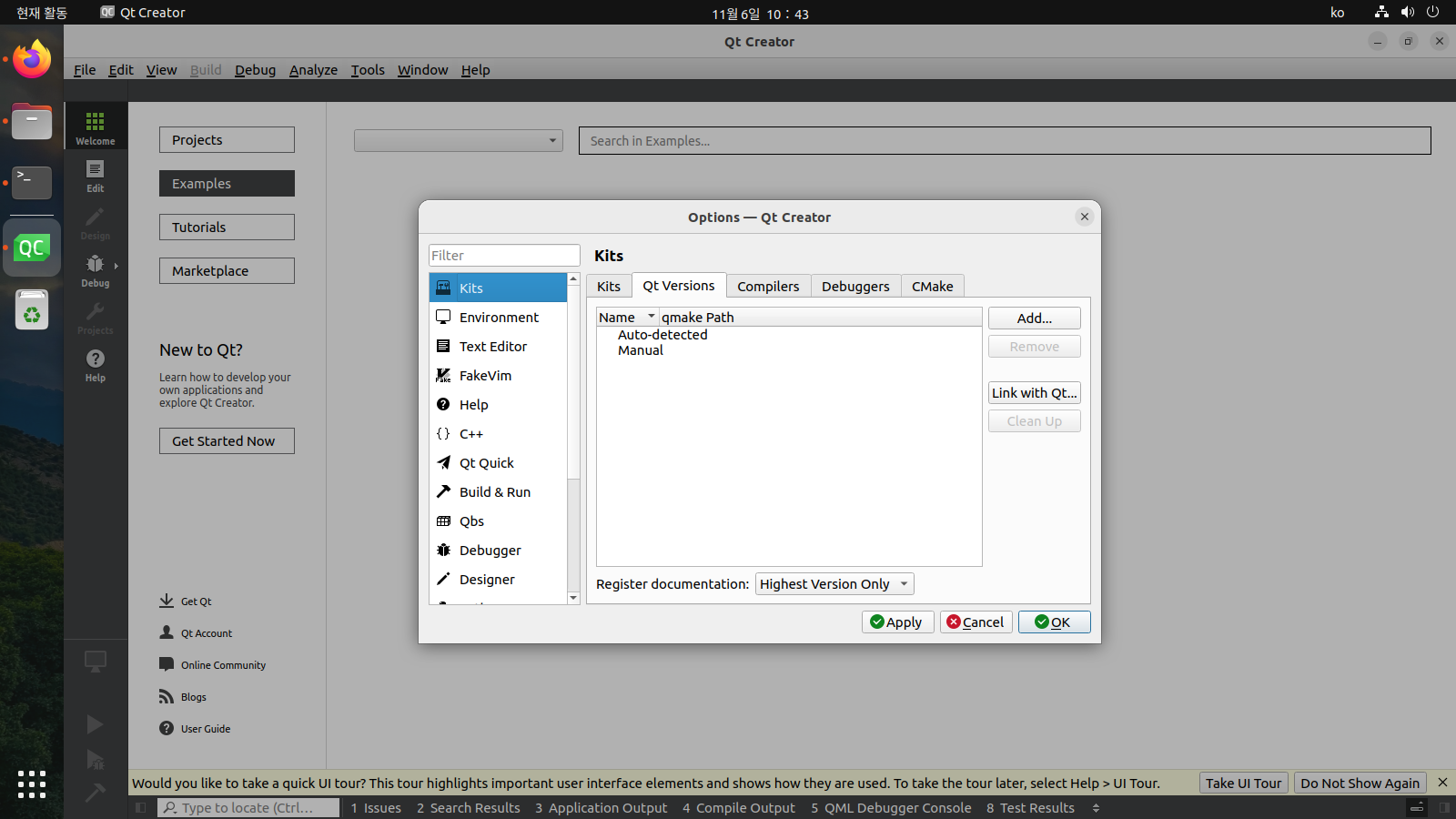
Task: Expand output panes selector arrows
Action: tap(1096, 807)
